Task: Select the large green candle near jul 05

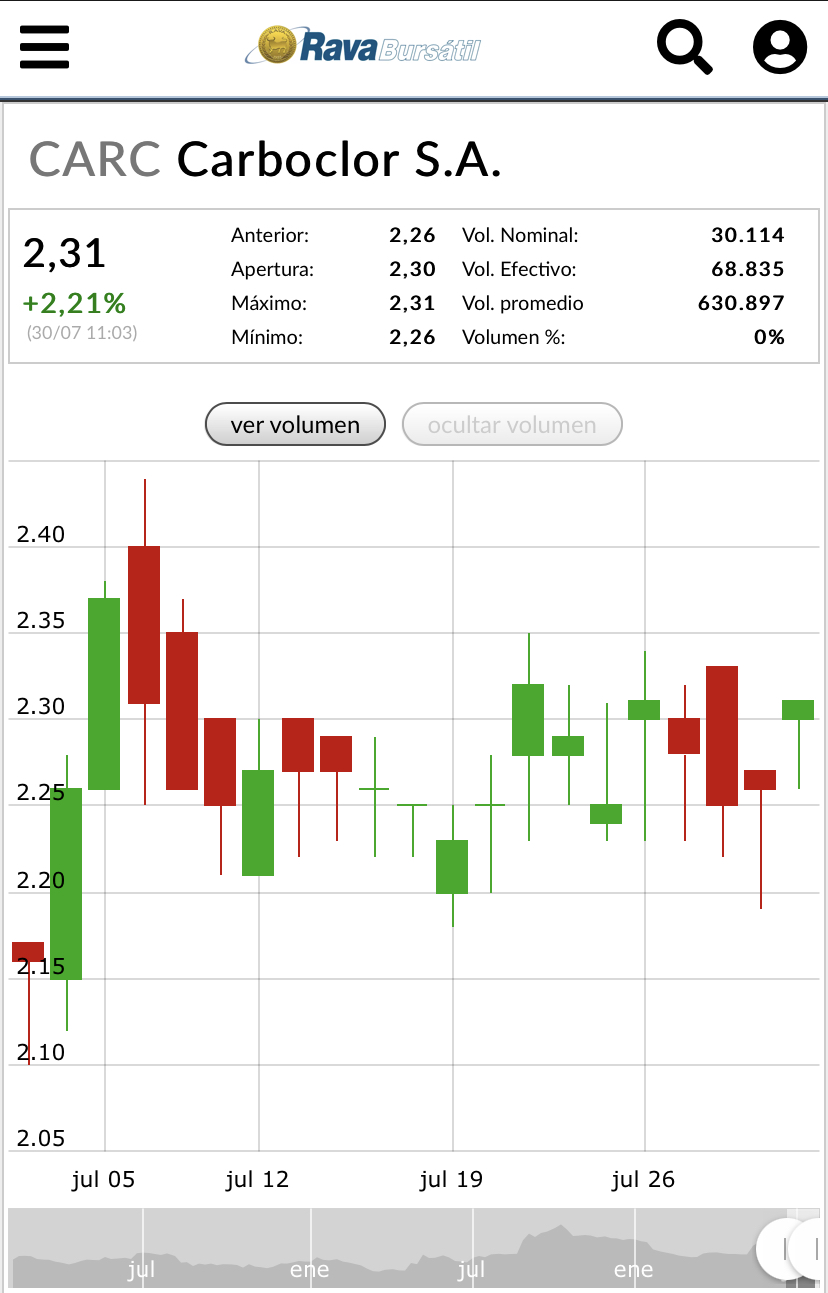Action: [104, 693]
